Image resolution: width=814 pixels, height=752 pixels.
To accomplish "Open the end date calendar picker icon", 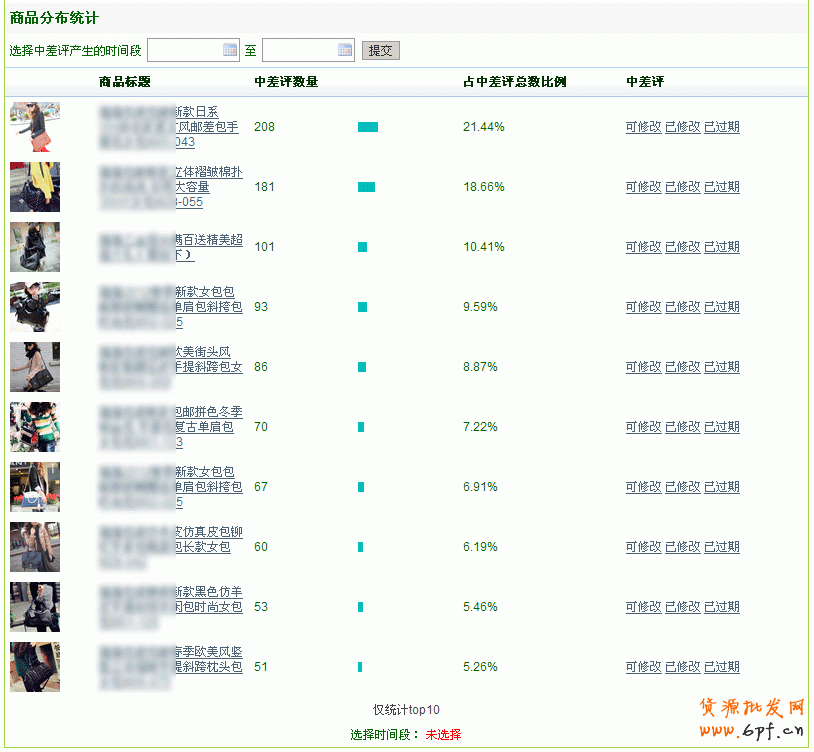I will [345, 49].
